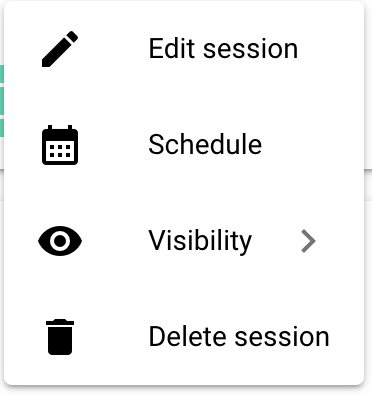Open the submenu arrow beside Visibility
This screenshot has height=396, width=372.
coord(308,241)
